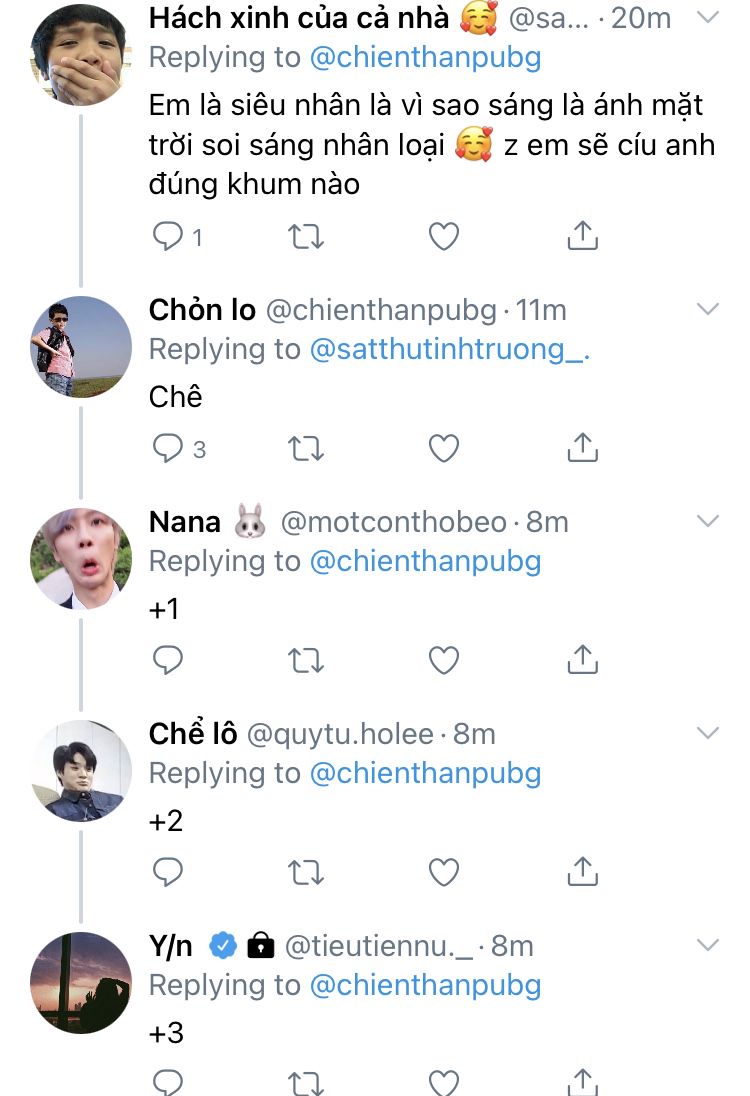
Task: Like Chỏn lo's "Chê" tweet
Action: pos(443,449)
